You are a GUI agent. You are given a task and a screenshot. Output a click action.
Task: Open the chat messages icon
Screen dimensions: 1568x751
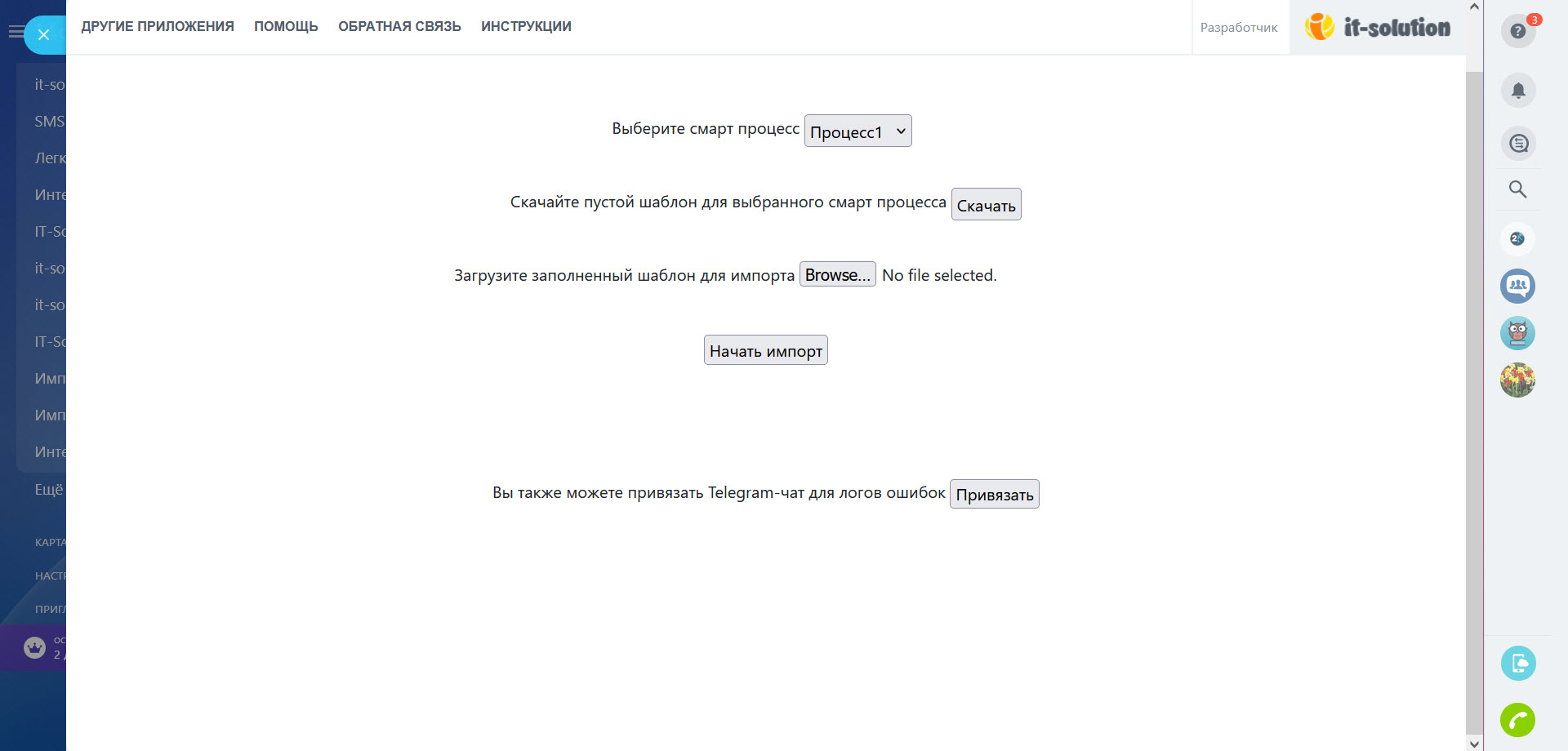1518,144
